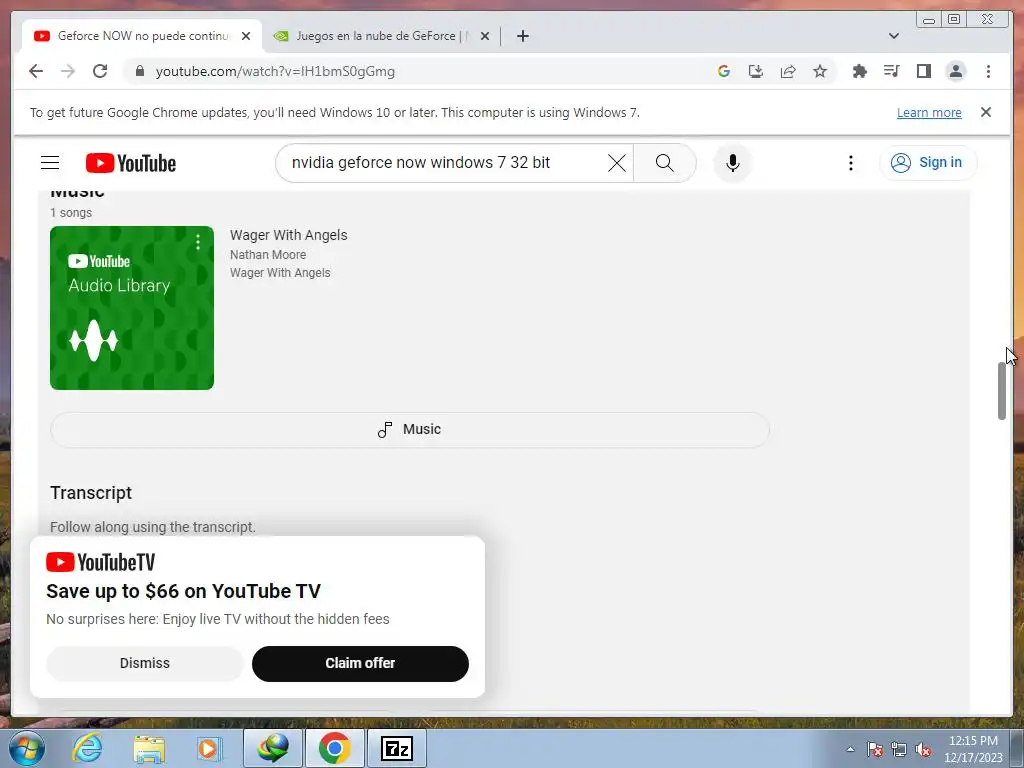
Task: Open 7-Zip from the taskbar
Action: [397, 748]
